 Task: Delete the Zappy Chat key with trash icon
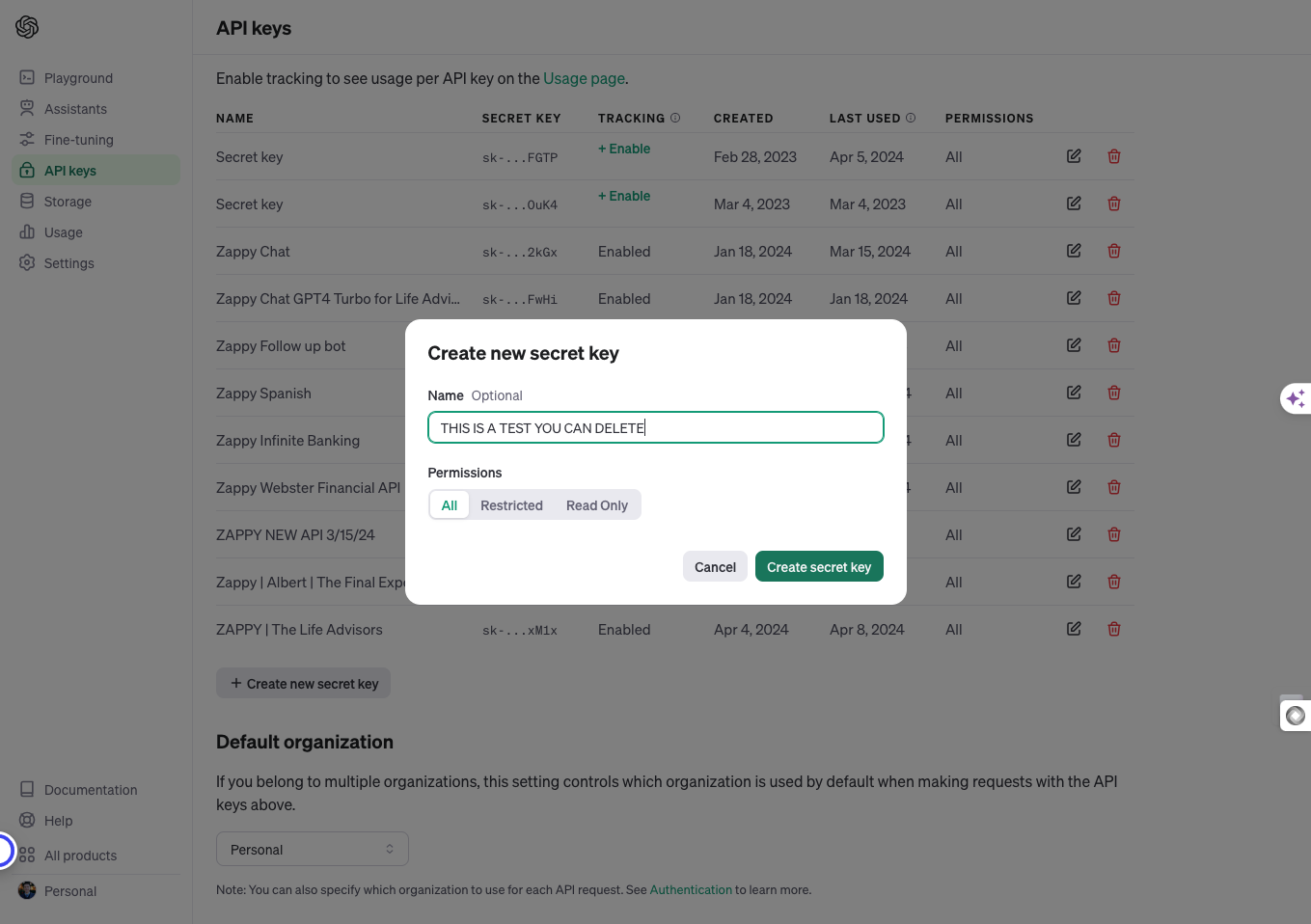tap(1114, 251)
